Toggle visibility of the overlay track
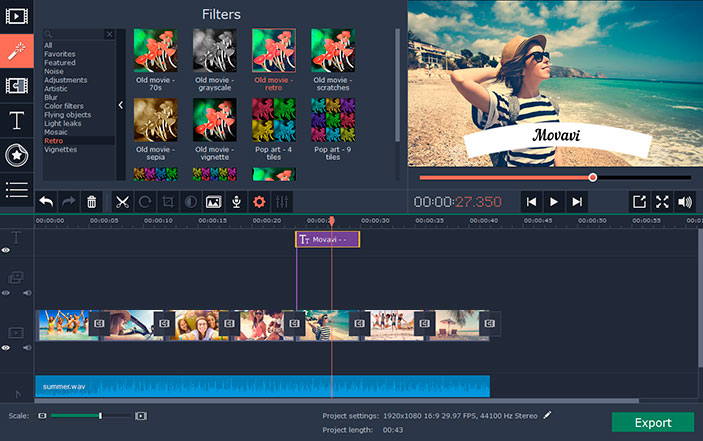703x441 pixels. tap(6, 293)
